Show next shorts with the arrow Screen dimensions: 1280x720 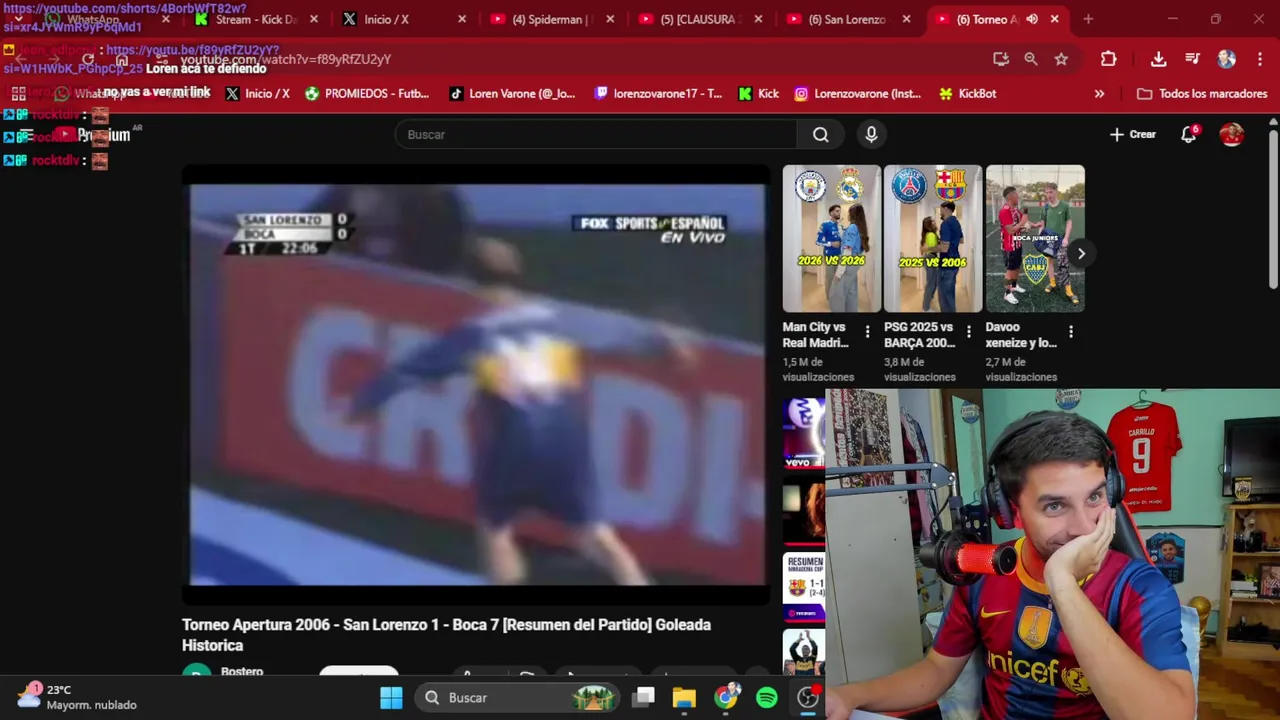[x=1081, y=254]
